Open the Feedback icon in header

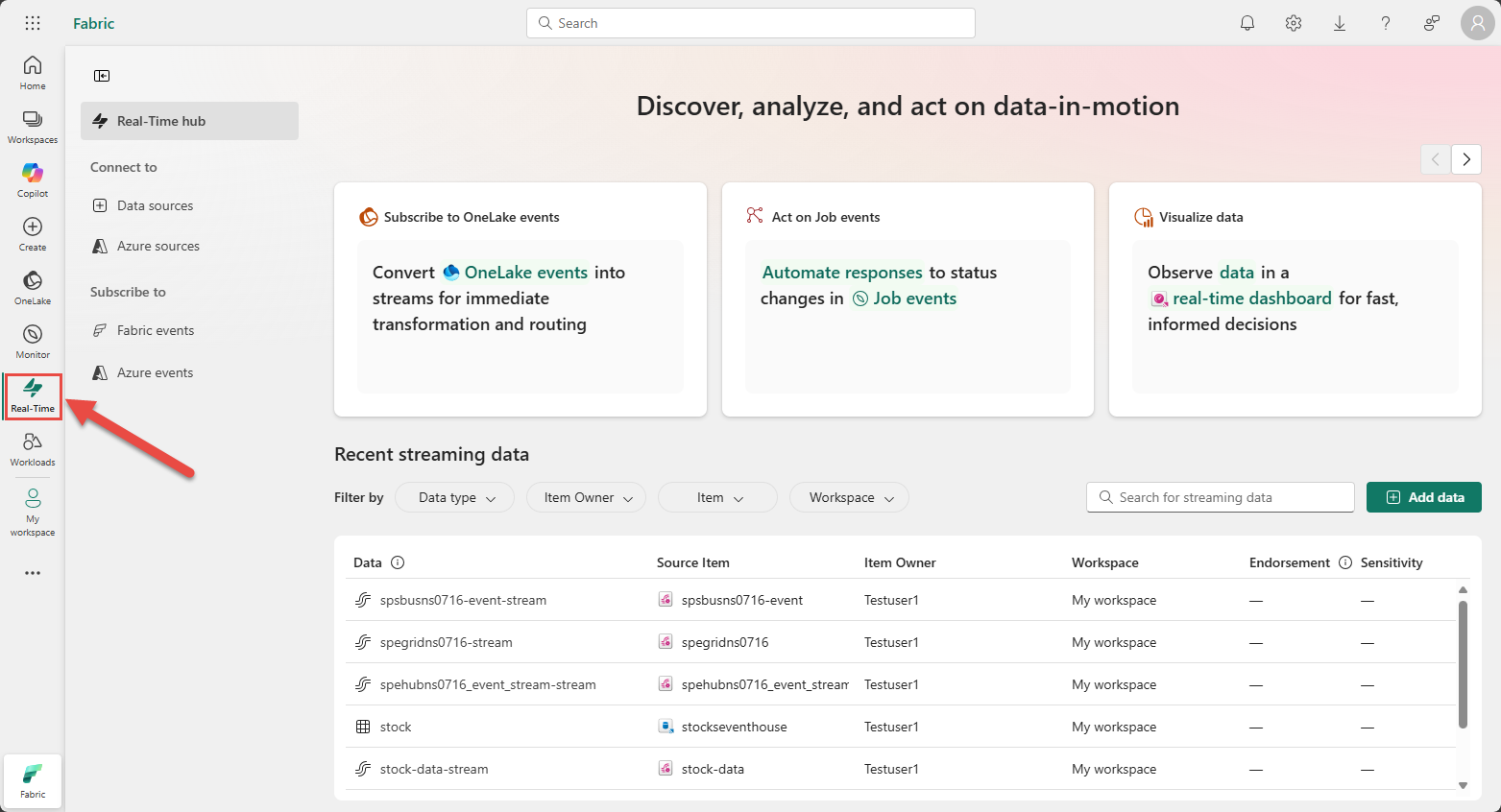click(1432, 23)
